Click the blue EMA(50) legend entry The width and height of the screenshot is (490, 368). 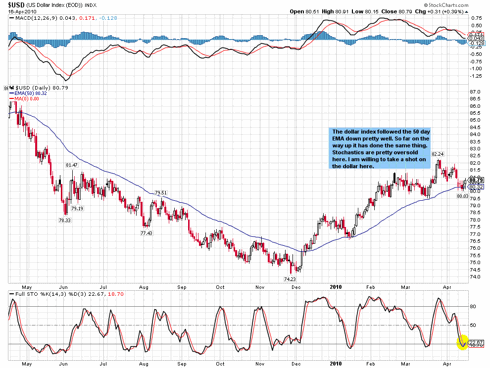(x=28, y=93)
